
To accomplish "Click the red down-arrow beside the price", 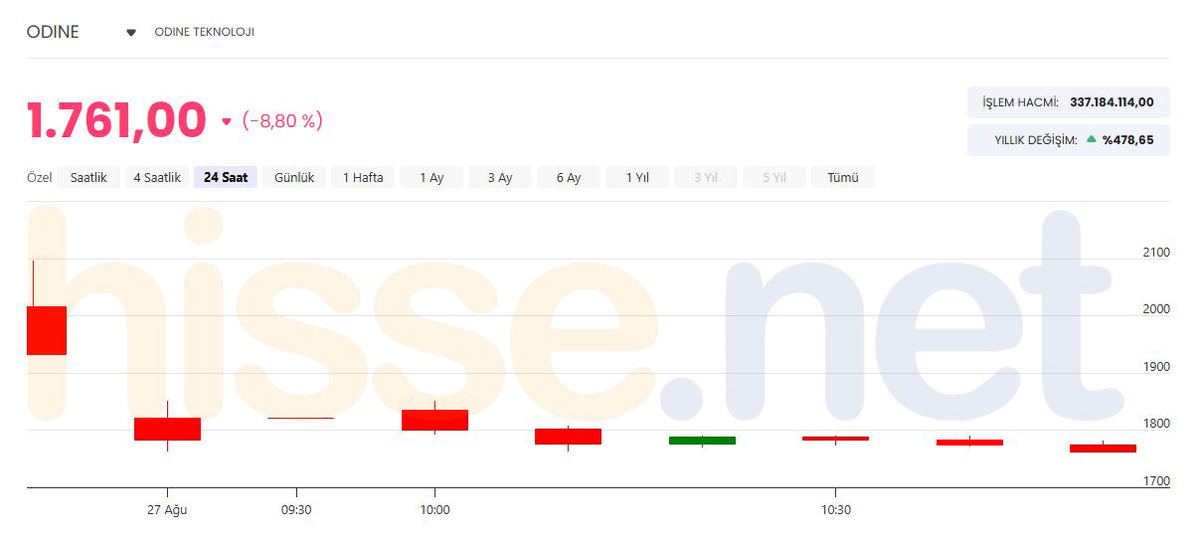I will pyautogui.click(x=226, y=122).
